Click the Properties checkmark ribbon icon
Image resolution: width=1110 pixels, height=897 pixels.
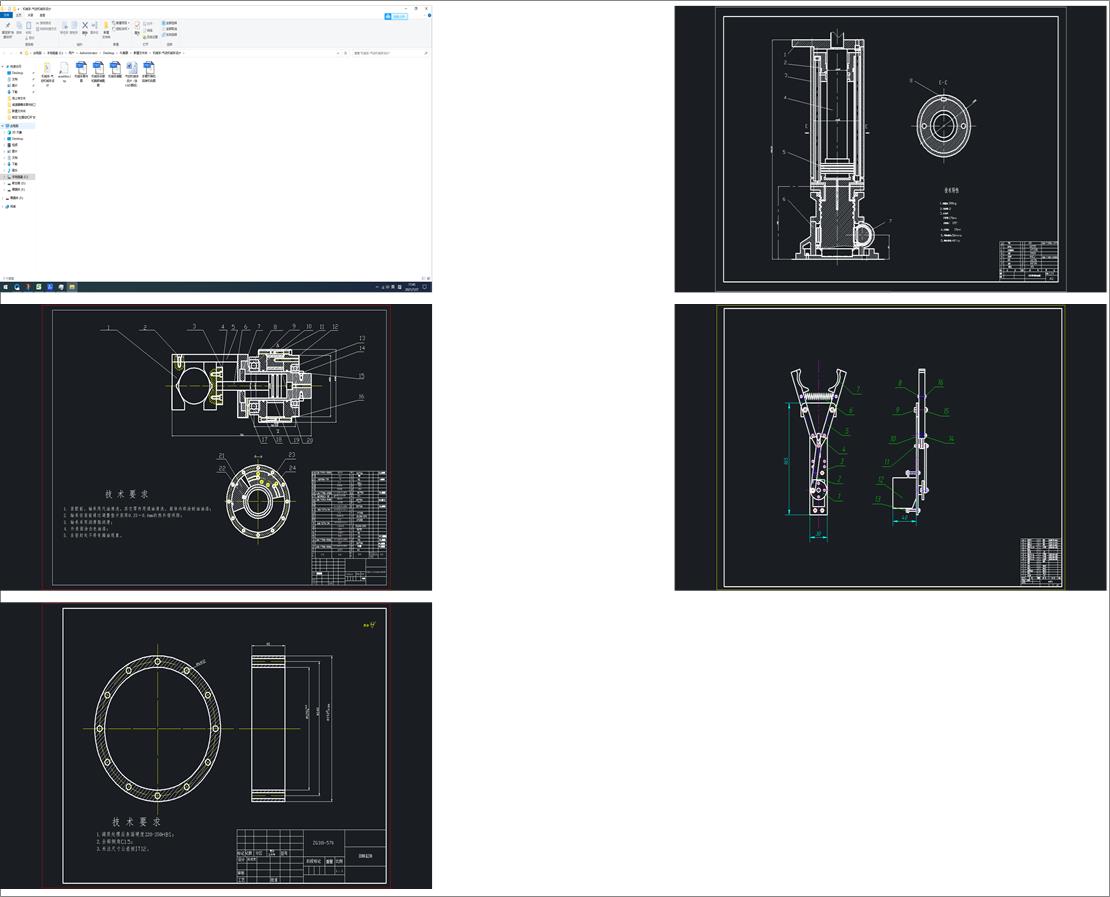click(137, 25)
